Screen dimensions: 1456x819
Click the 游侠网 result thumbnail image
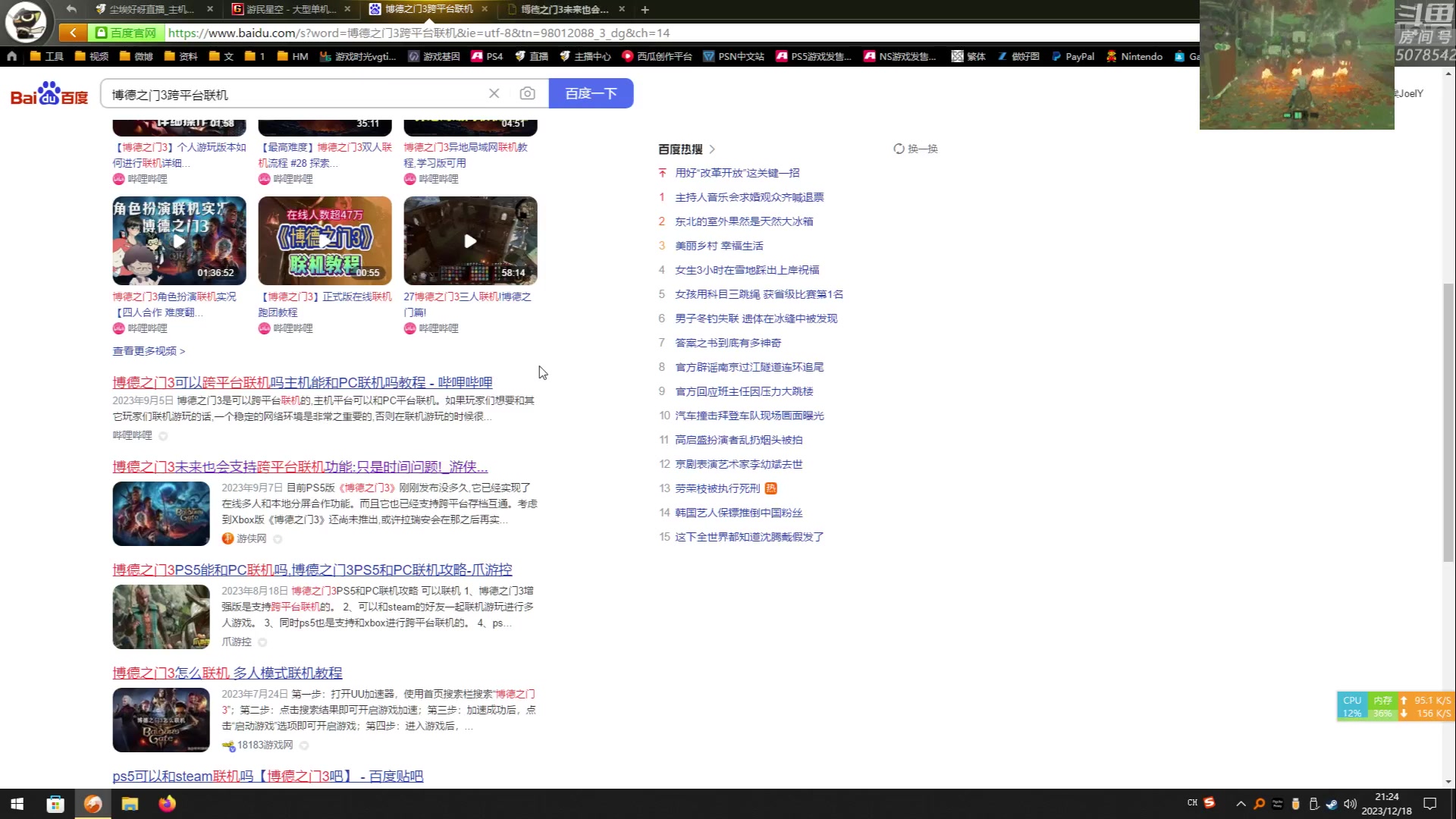pos(161,513)
